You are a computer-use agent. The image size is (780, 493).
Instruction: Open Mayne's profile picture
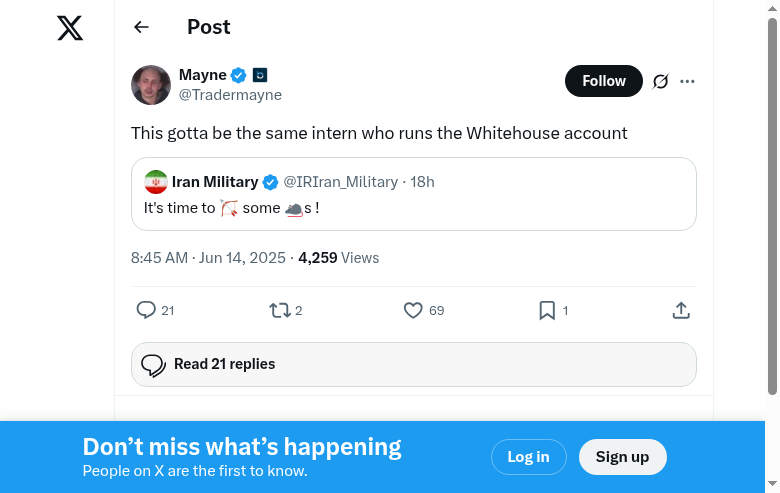point(151,85)
